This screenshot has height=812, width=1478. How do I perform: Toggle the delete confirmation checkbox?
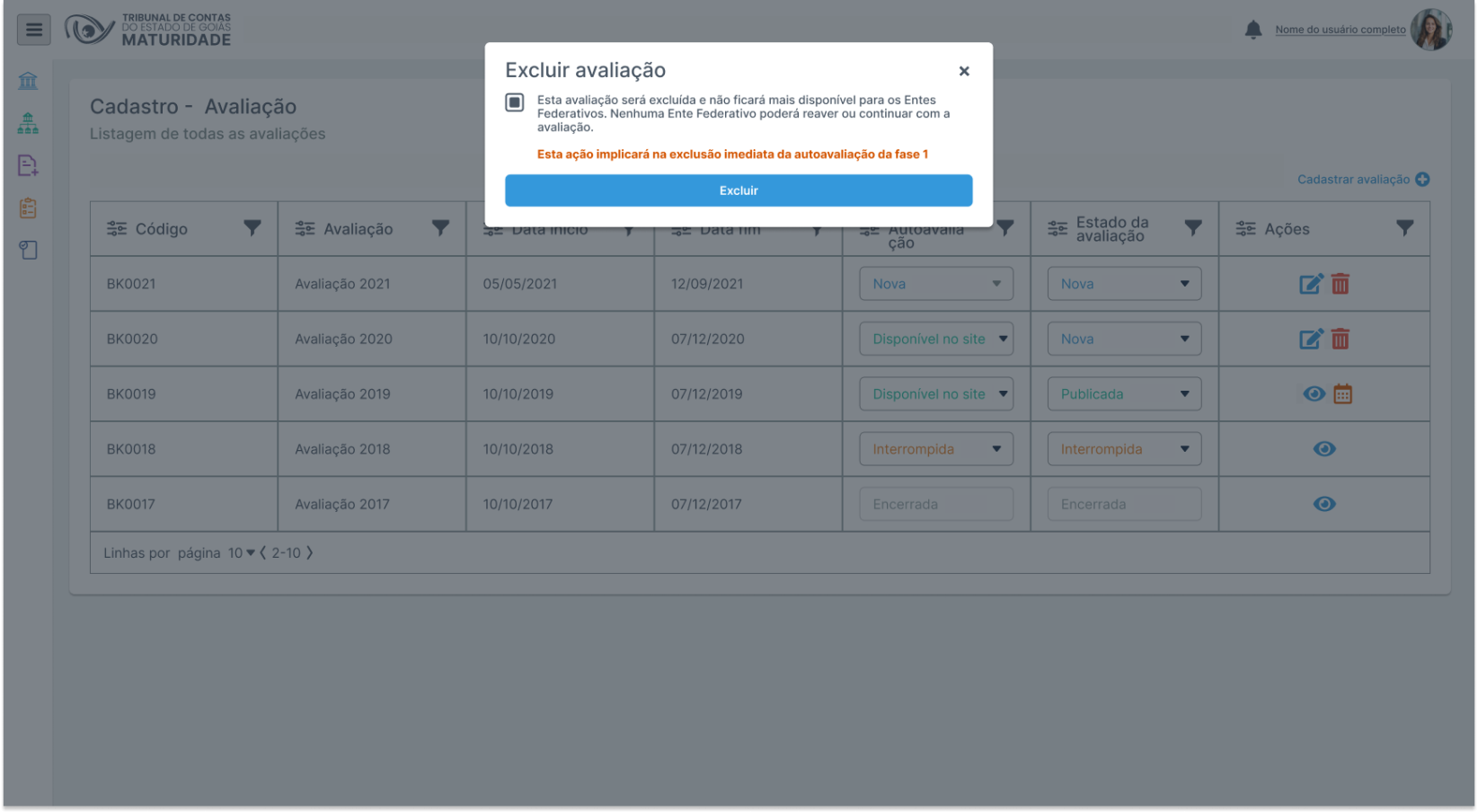[x=515, y=102]
